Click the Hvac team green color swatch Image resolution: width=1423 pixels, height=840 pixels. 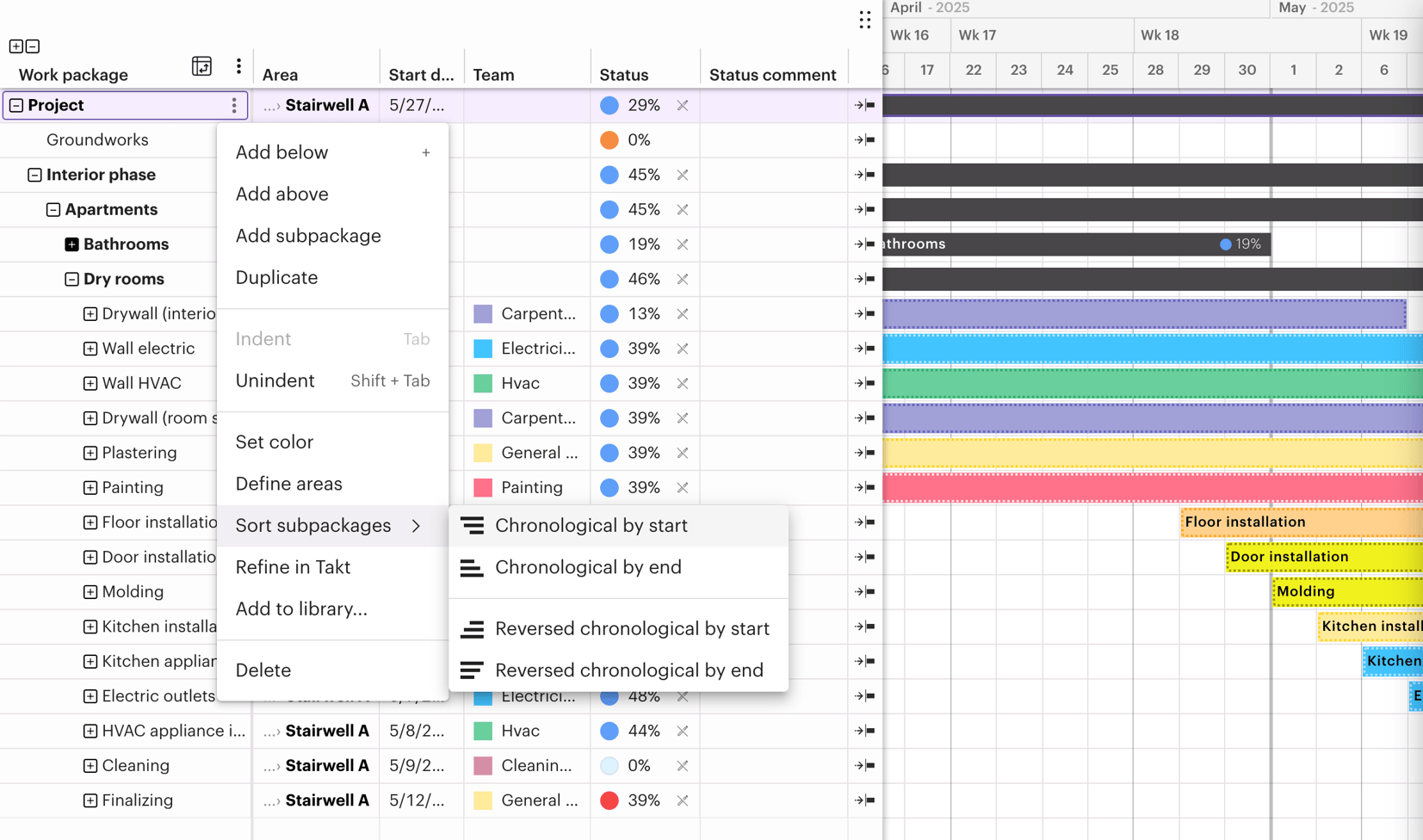coord(483,383)
